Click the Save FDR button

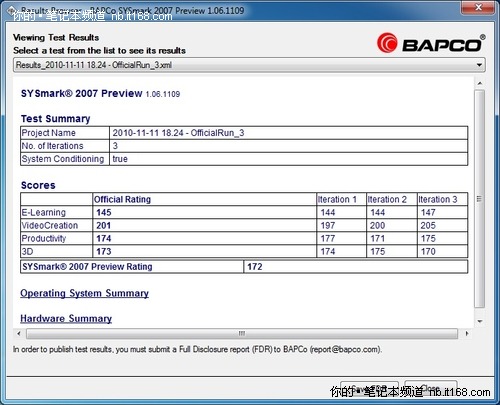[369, 389]
